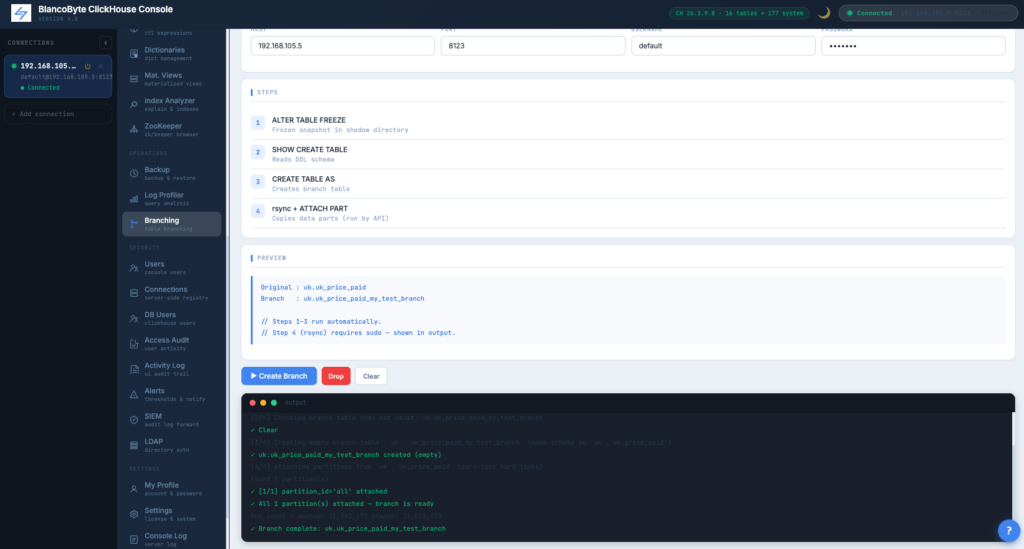The height and width of the screenshot is (549, 1024).
Task: Click the 'created (empty)' output line
Action: click(x=346, y=455)
